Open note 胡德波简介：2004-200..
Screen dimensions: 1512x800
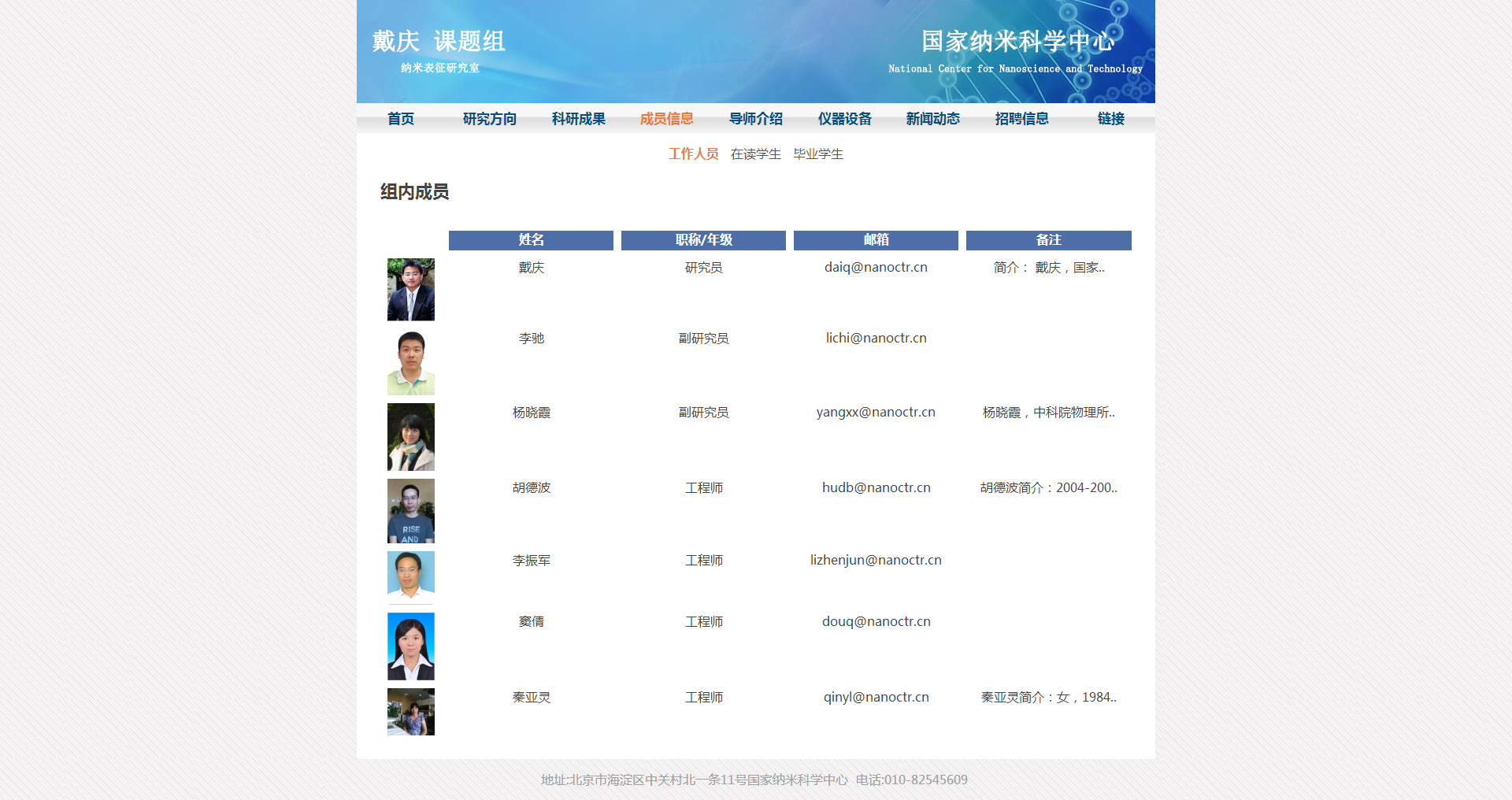[1049, 488]
